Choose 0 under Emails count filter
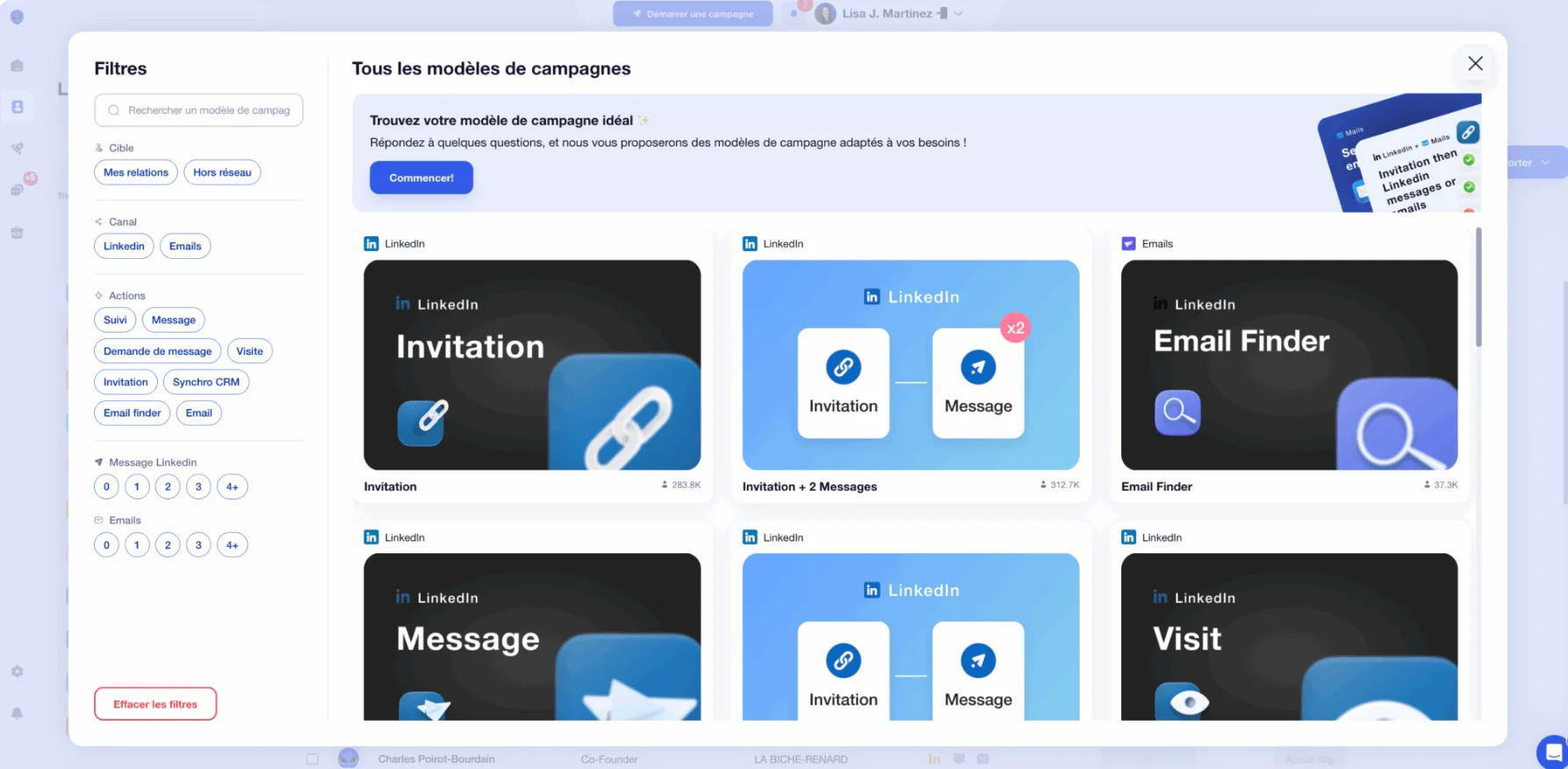 [106, 544]
